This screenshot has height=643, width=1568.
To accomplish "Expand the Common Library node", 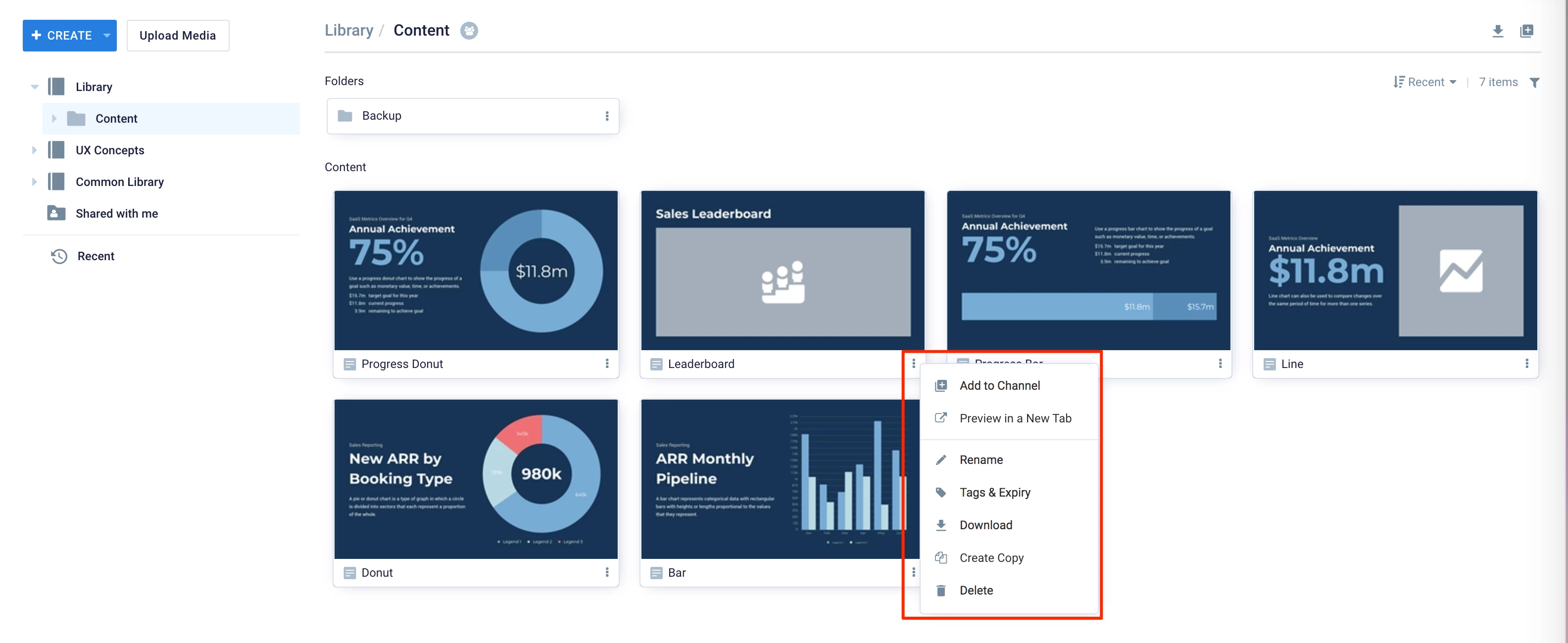I will (x=35, y=182).
